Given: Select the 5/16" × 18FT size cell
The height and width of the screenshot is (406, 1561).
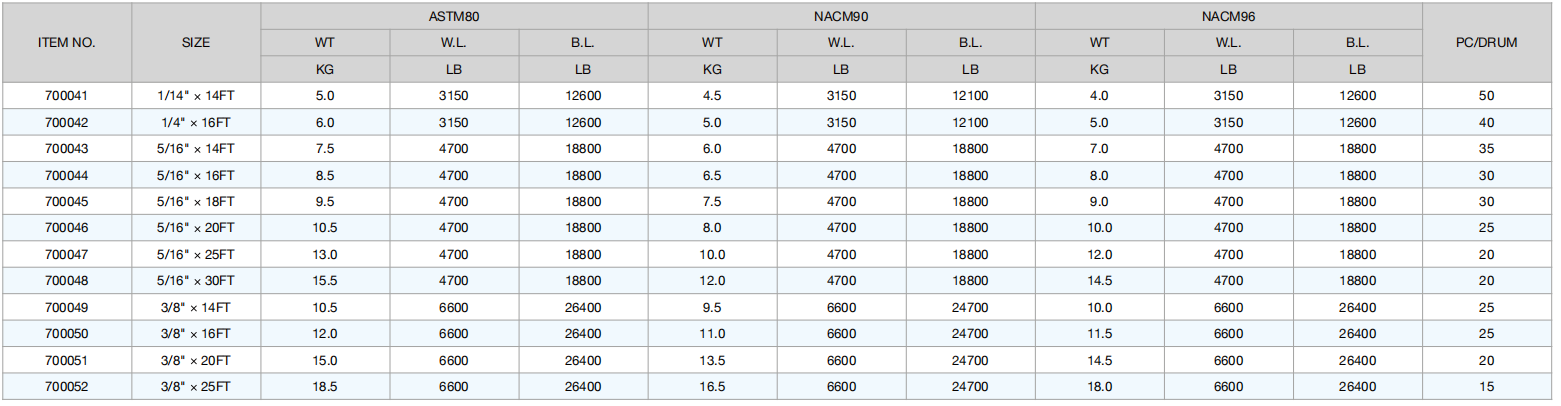Looking at the screenshot, I should point(196,201).
